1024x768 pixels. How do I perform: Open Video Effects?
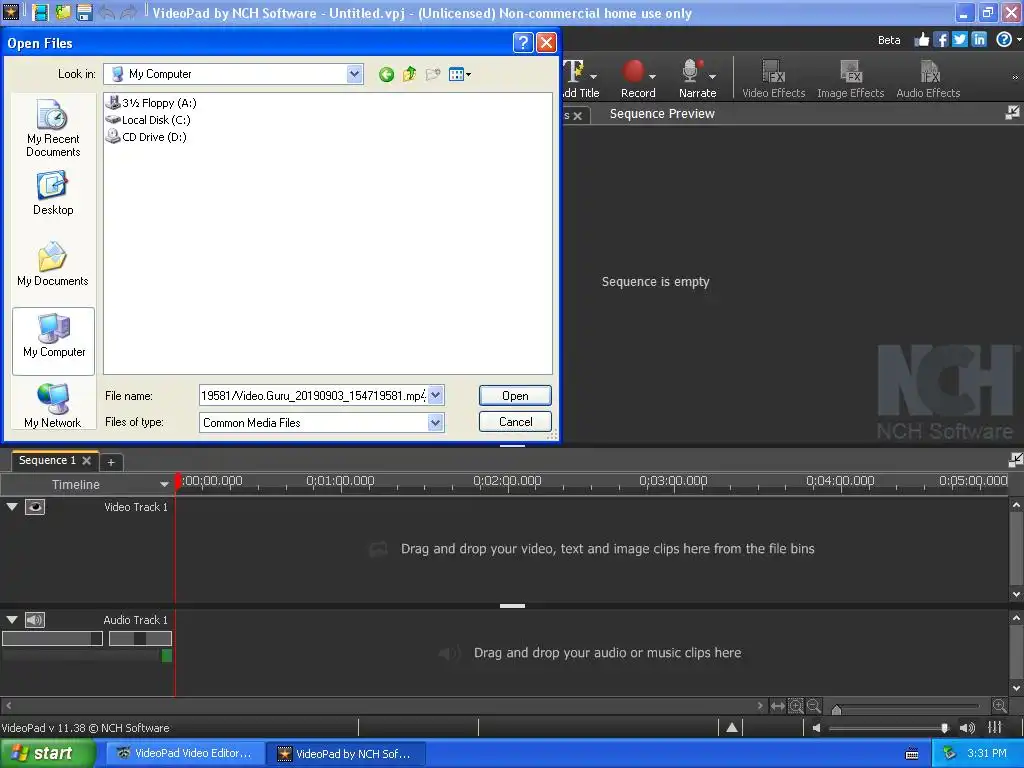click(x=773, y=78)
